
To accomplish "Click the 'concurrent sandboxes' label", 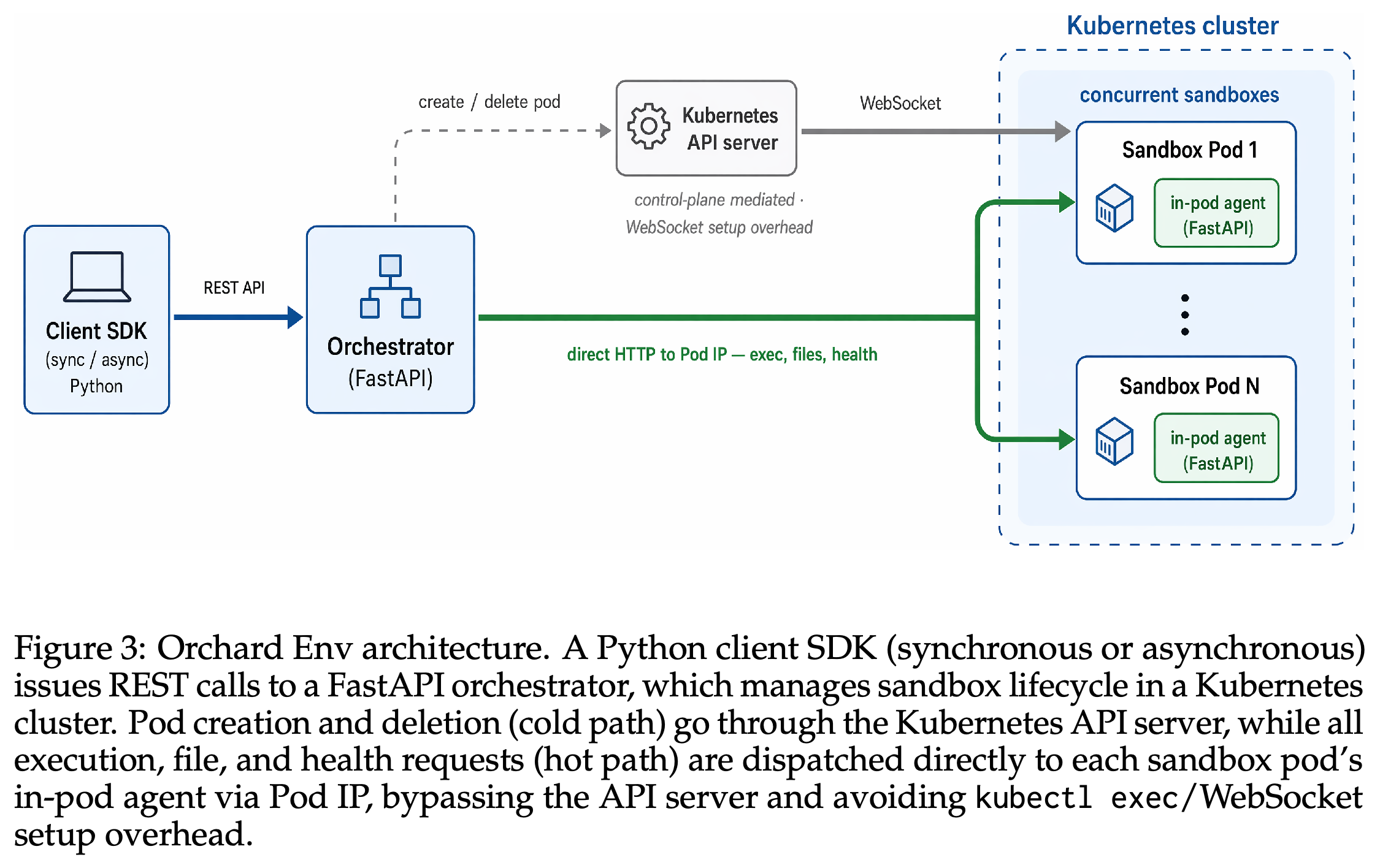I will (x=1179, y=95).
